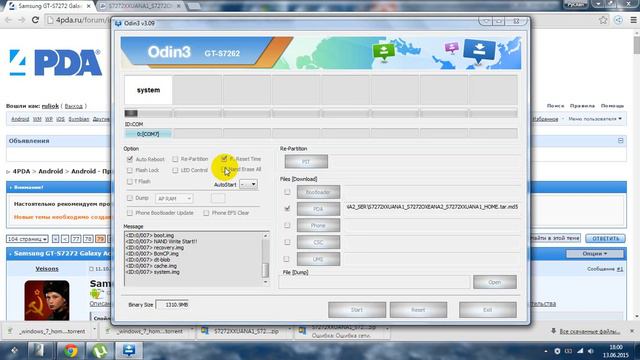Screen dimensions: 640x360
Task: Click Veisons avatar image in forum
Action: coord(47,300)
